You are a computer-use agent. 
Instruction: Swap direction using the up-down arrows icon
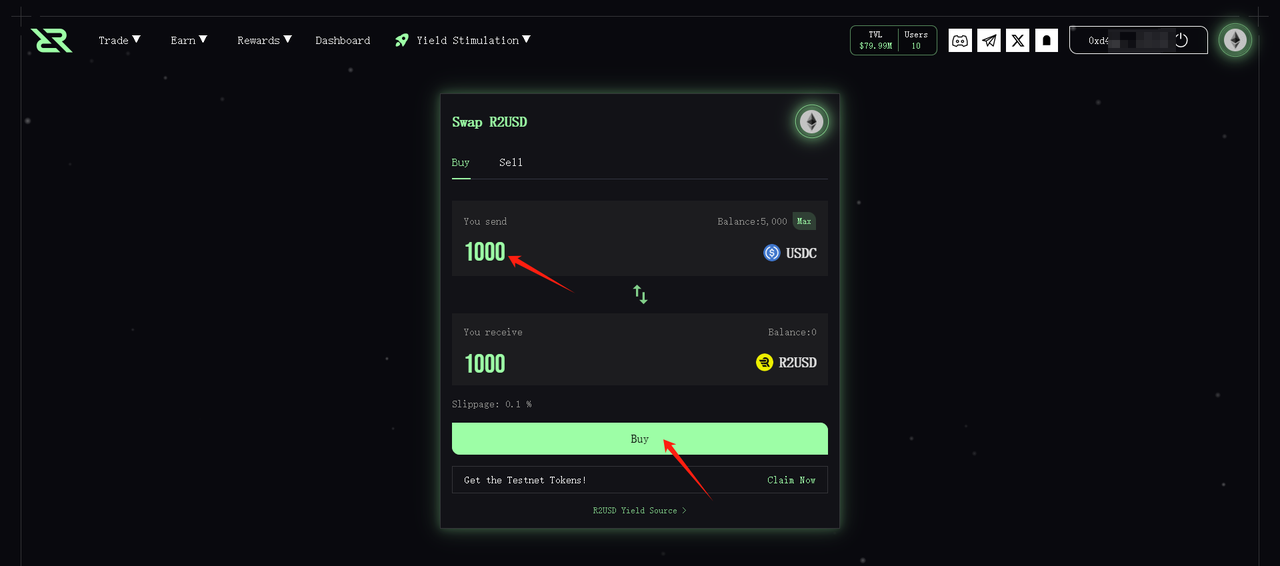point(640,294)
